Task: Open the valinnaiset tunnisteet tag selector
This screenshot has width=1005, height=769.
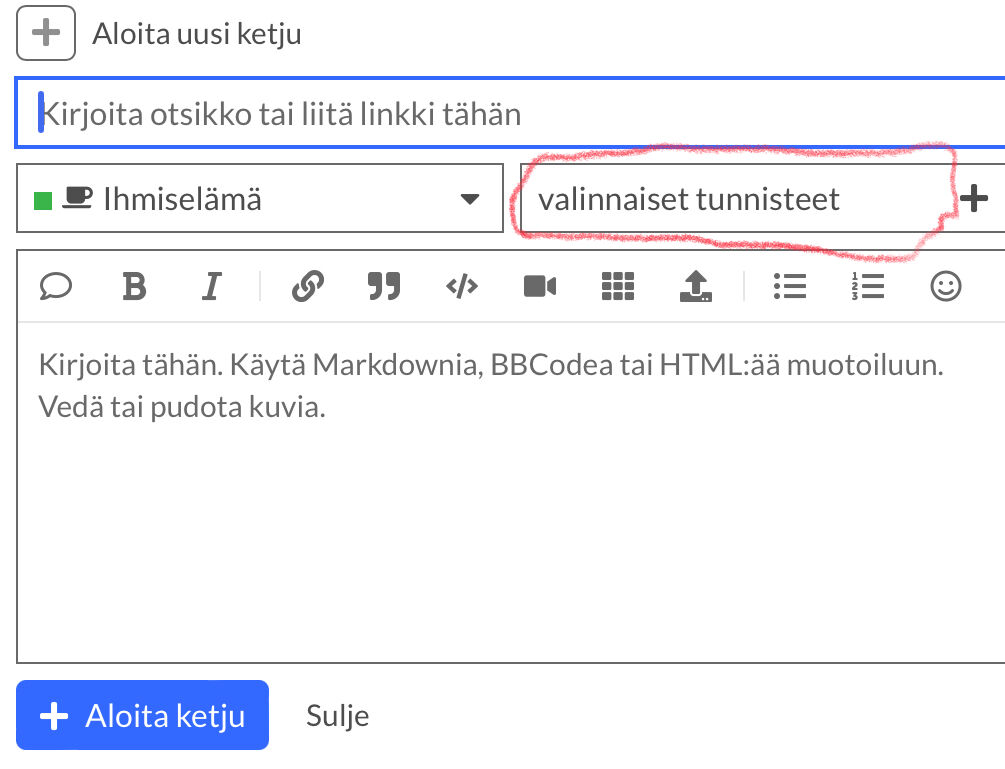Action: (x=730, y=199)
